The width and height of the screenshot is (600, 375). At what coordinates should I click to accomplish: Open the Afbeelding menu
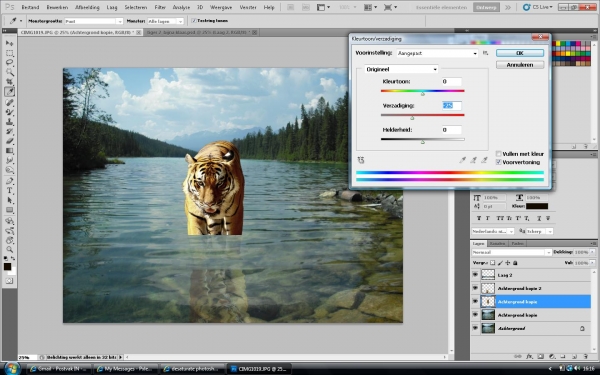(87, 7)
